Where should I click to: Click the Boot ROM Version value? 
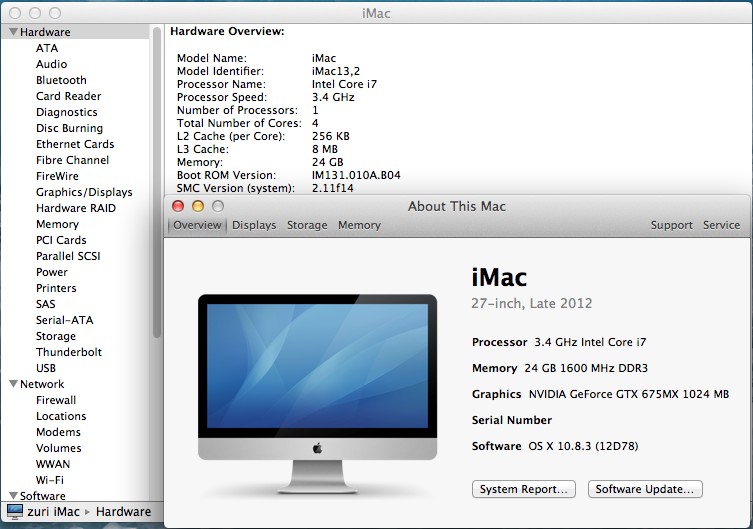tap(356, 175)
